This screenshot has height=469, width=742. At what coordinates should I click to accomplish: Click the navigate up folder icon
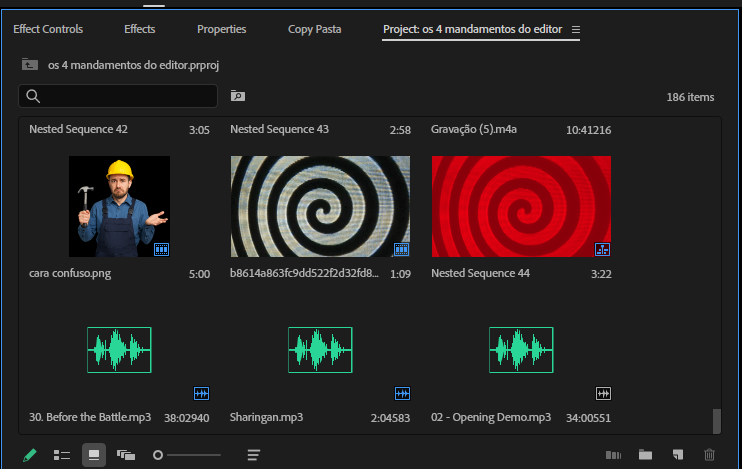(x=30, y=64)
